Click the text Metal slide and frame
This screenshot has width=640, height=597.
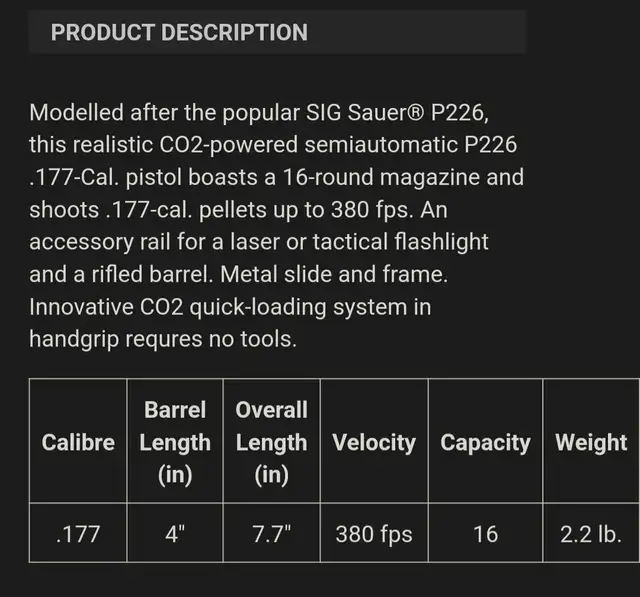pyautogui.click(x=334, y=274)
